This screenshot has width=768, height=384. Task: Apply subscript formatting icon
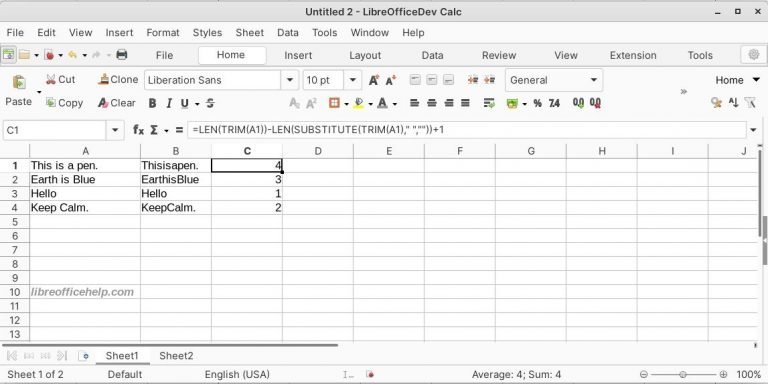coord(294,103)
